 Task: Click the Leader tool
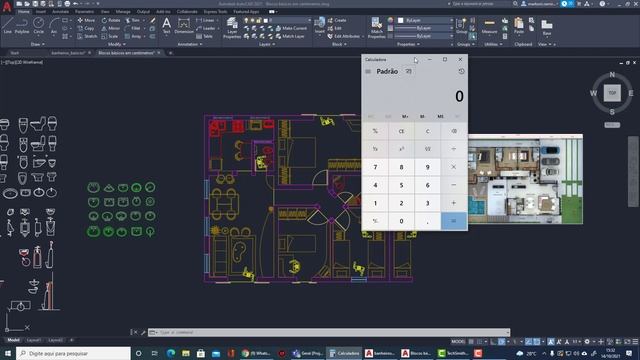tap(206, 28)
